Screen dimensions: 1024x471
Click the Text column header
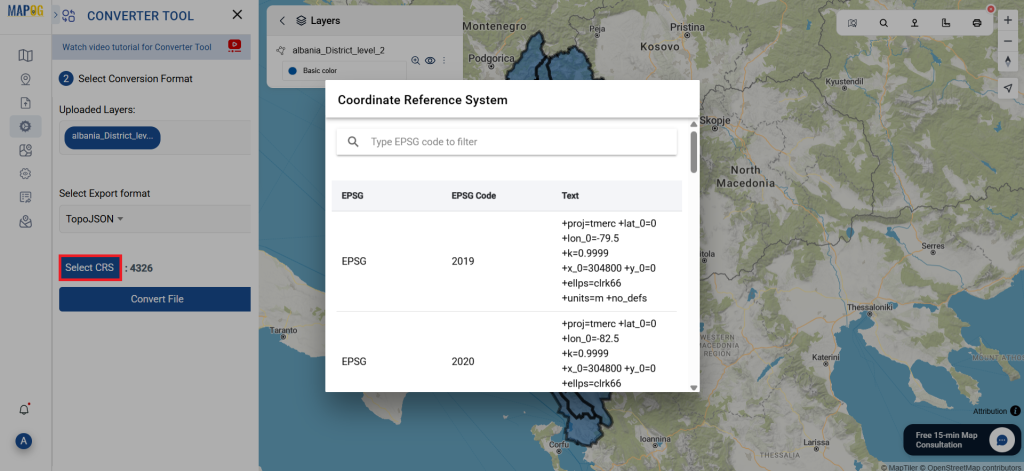pos(570,196)
